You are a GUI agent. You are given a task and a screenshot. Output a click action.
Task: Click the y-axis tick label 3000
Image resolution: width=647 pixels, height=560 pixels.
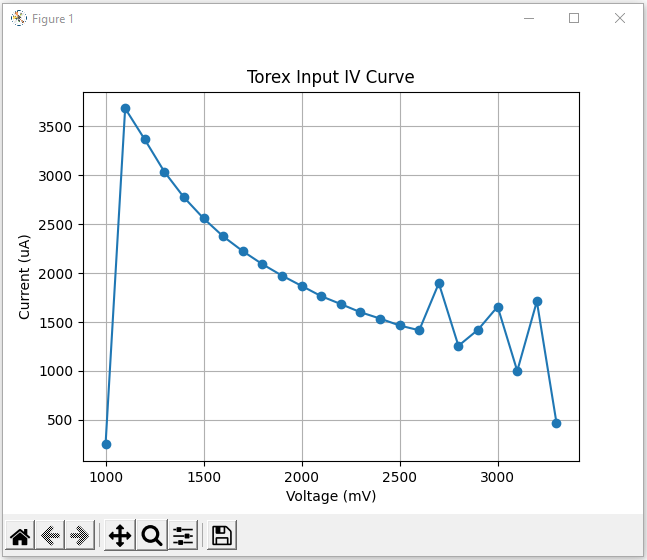tap(55, 176)
